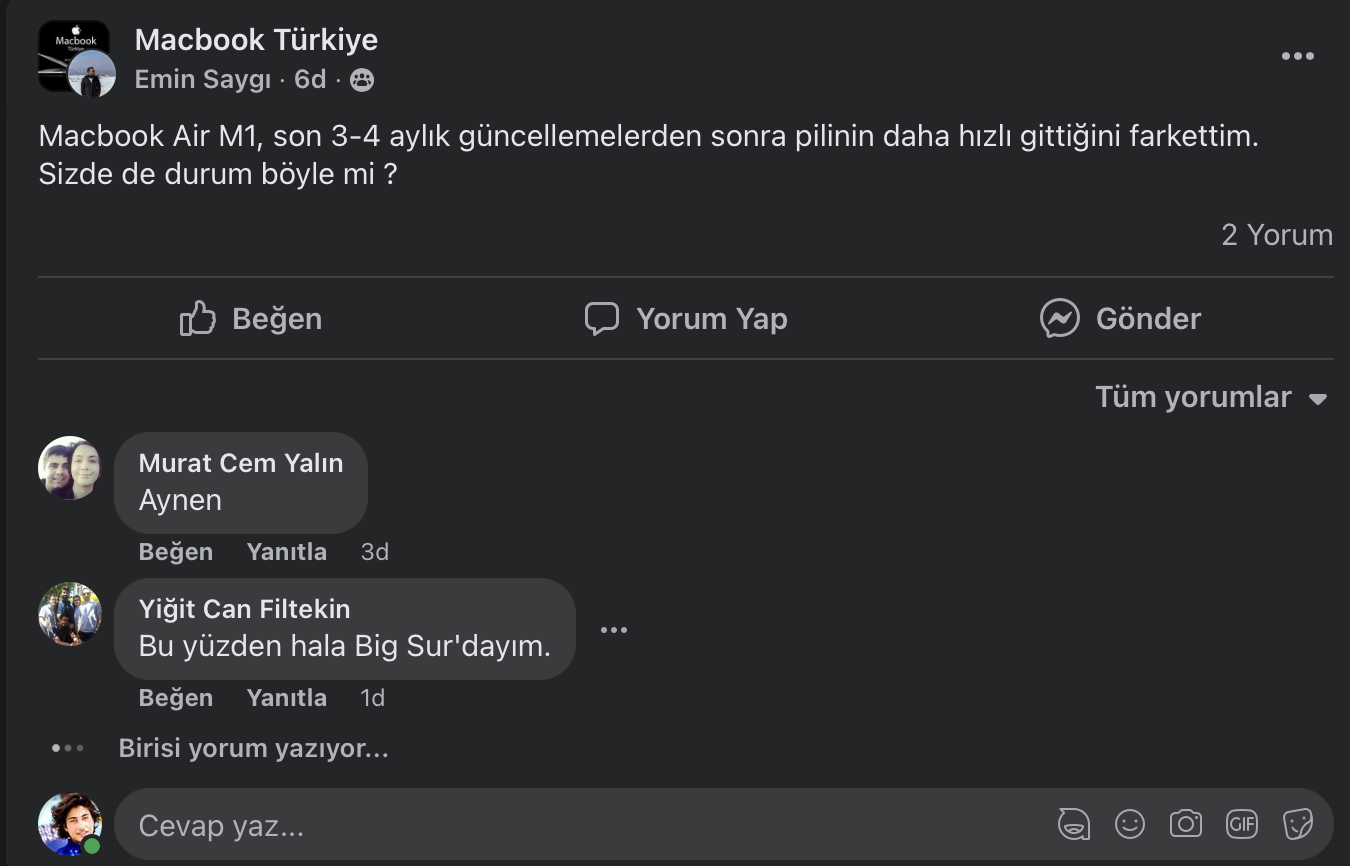Like the post with Beğen button

(251, 319)
